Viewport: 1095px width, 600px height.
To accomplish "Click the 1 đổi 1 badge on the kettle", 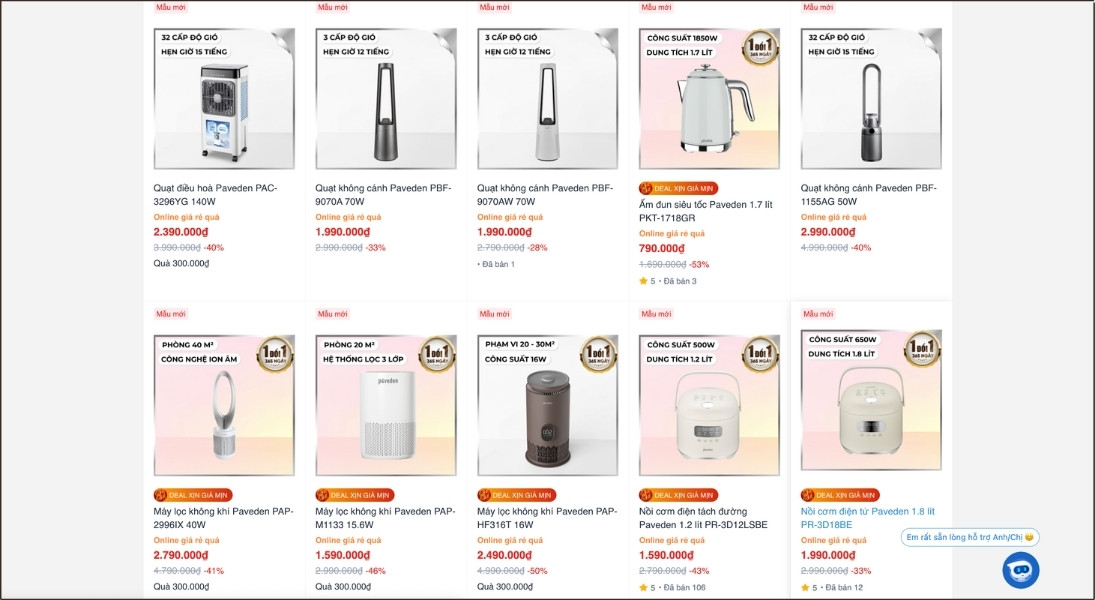I will tap(760, 47).
